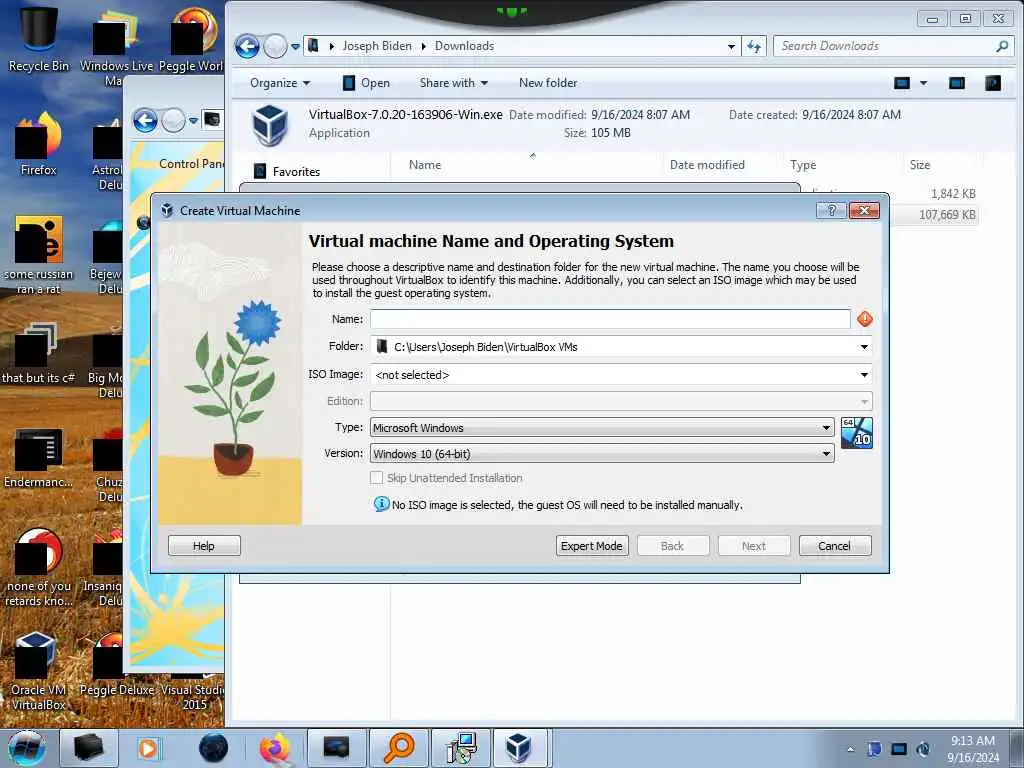Click the Next button

[754, 545]
